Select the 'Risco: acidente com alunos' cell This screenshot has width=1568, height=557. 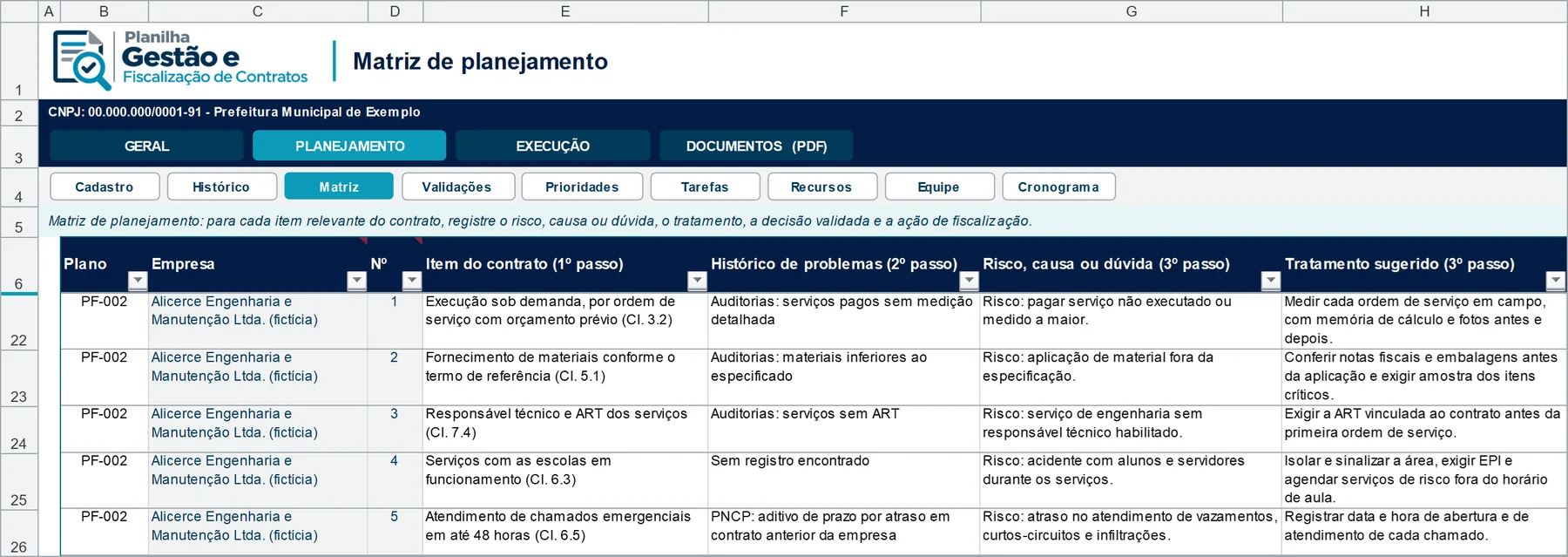click(x=1132, y=480)
